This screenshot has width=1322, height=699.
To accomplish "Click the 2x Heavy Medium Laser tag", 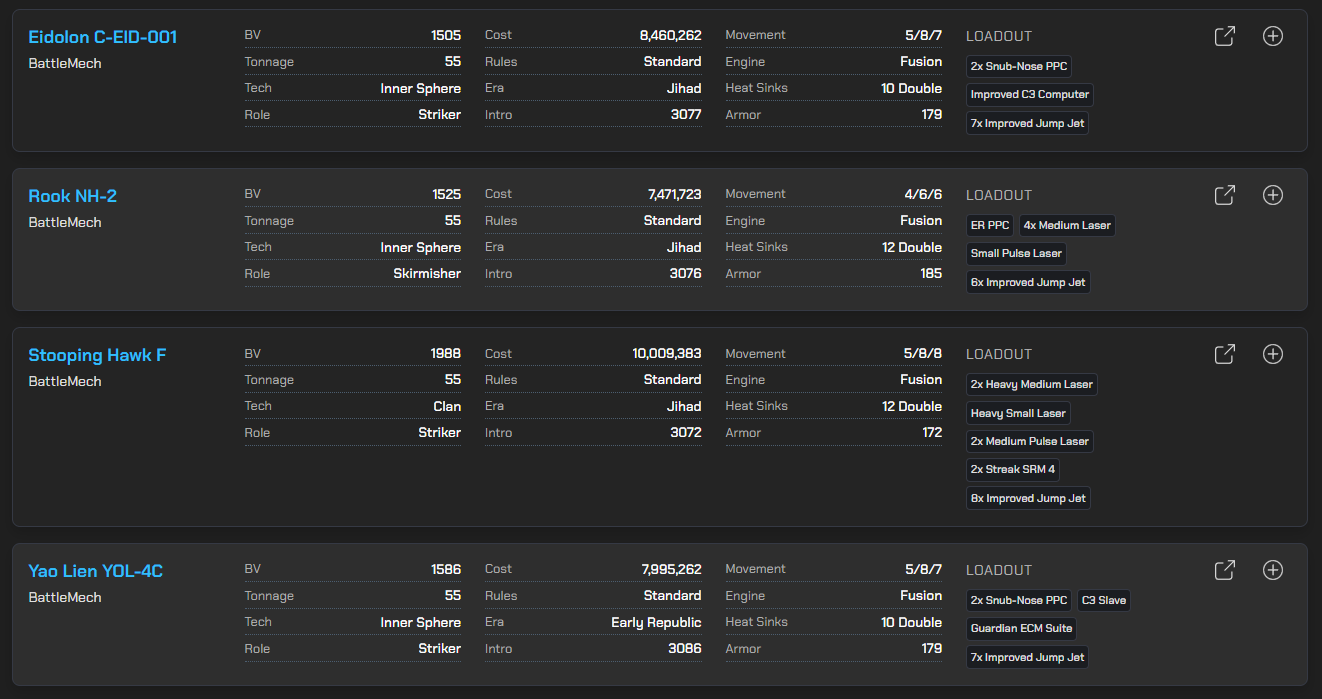I will point(1032,384).
